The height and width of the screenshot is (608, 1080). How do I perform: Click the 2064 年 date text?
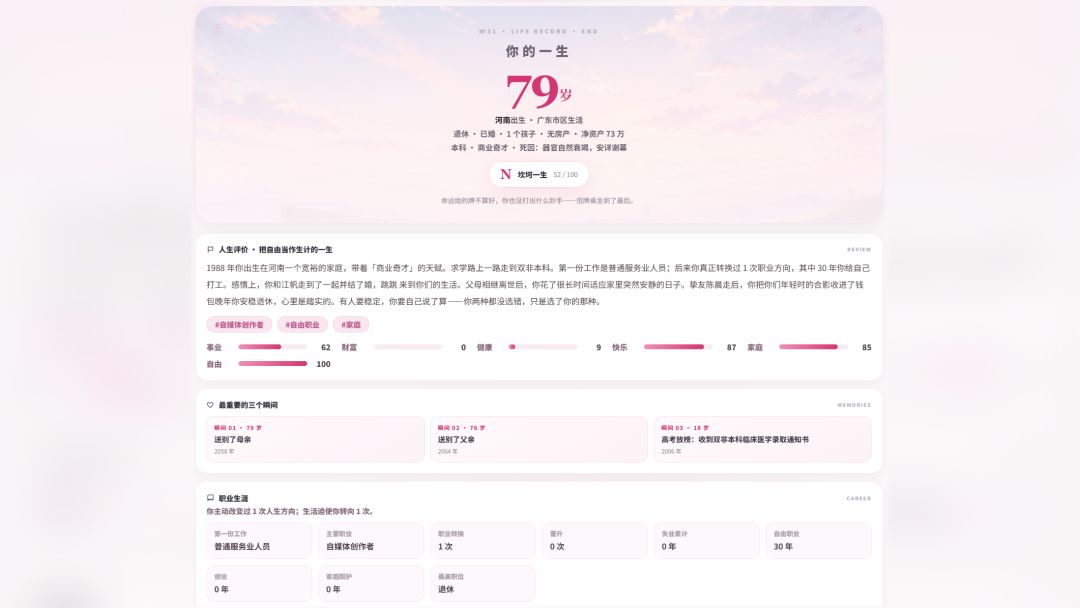coord(448,452)
